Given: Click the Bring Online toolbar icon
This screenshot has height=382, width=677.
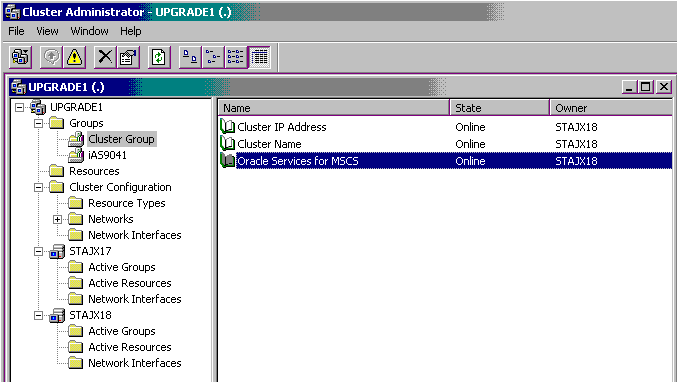Looking at the screenshot, I should 51,57.
